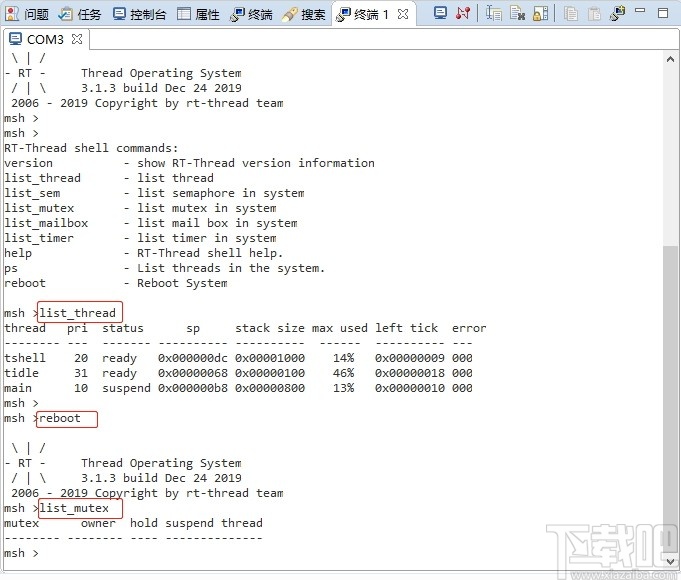Image resolution: width=681 pixels, height=580 pixels.
Task: Click the 'tidle' thread row name
Action: click(21, 373)
